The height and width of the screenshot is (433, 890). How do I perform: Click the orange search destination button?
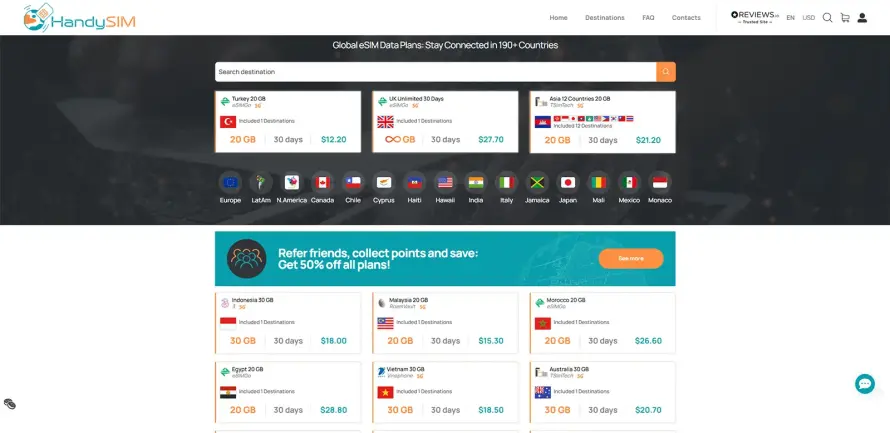[x=666, y=72]
